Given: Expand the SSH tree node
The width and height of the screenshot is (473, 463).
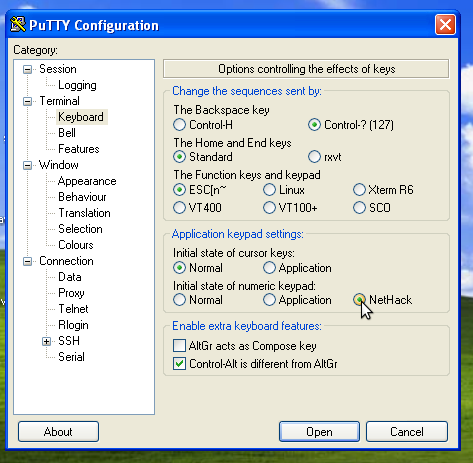Looking at the screenshot, I should (x=47, y=341).
